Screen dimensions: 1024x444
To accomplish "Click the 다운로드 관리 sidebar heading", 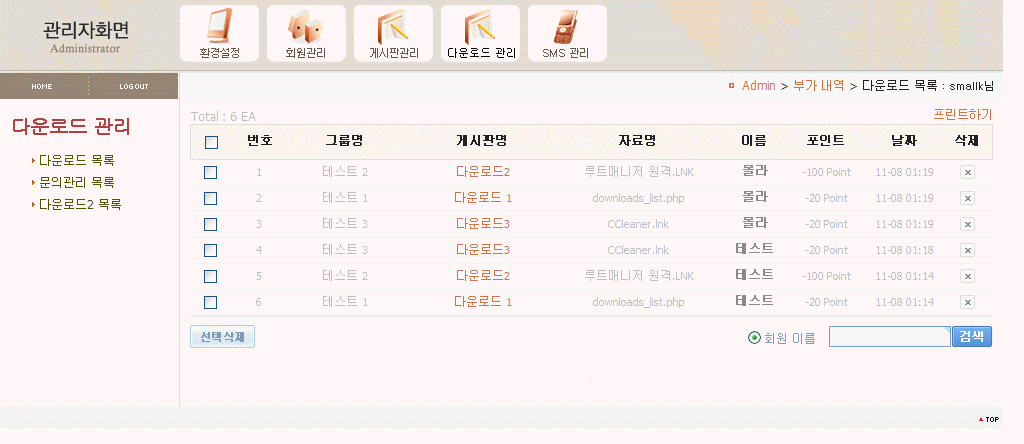I will [x=71, y=126].
